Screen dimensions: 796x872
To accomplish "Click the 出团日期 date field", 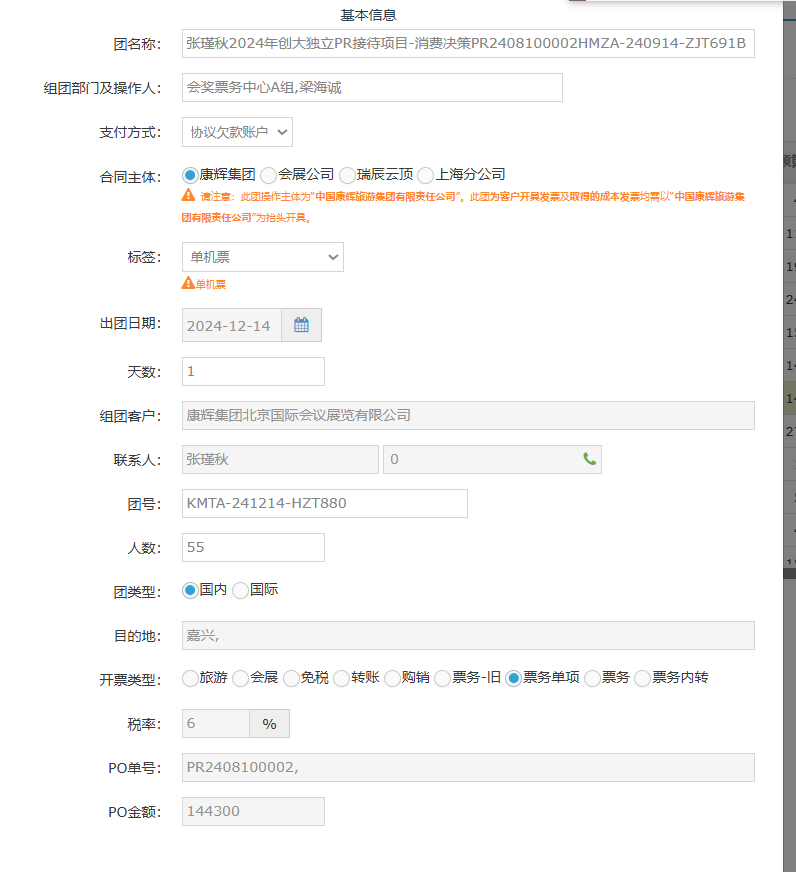I will click(x=232, y=325).
